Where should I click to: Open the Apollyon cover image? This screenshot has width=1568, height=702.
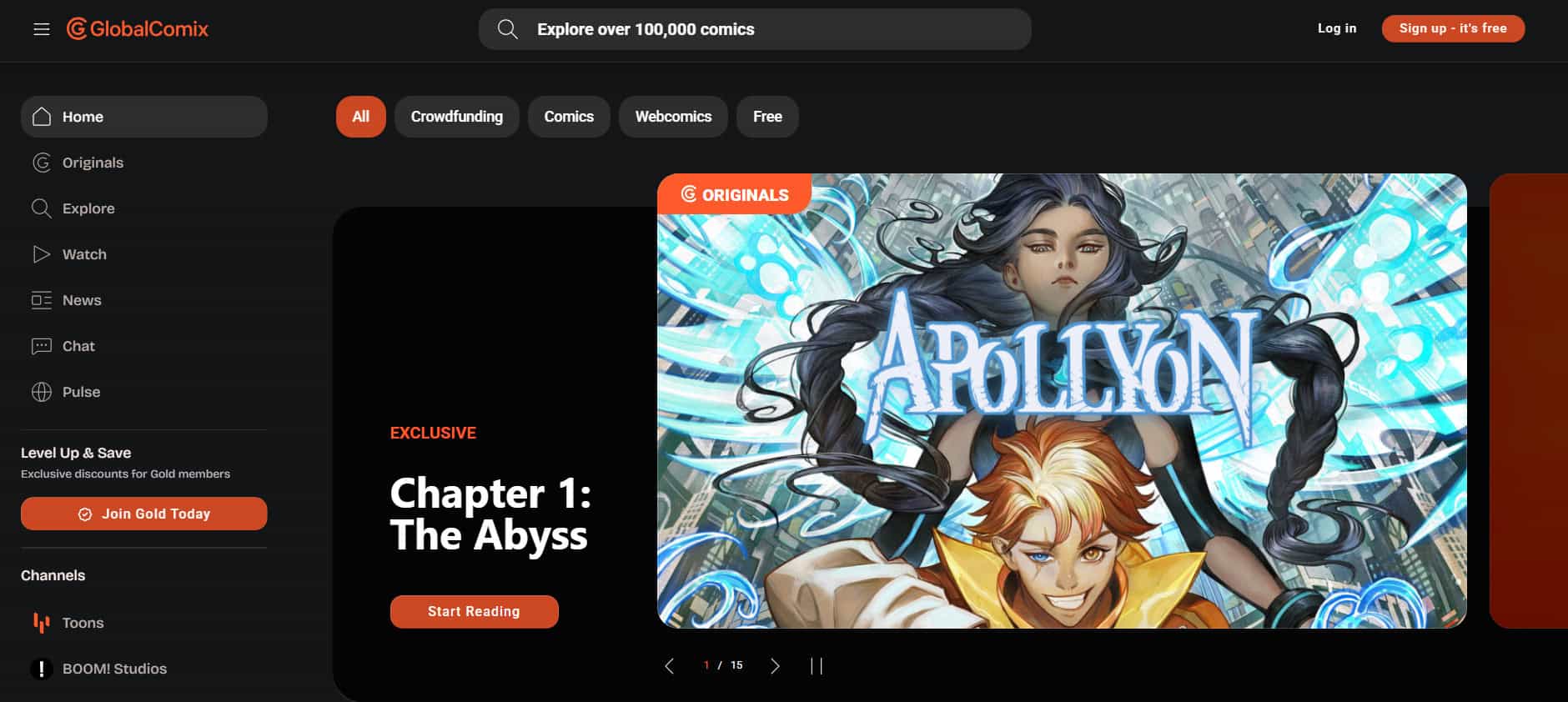(1062, 401)
